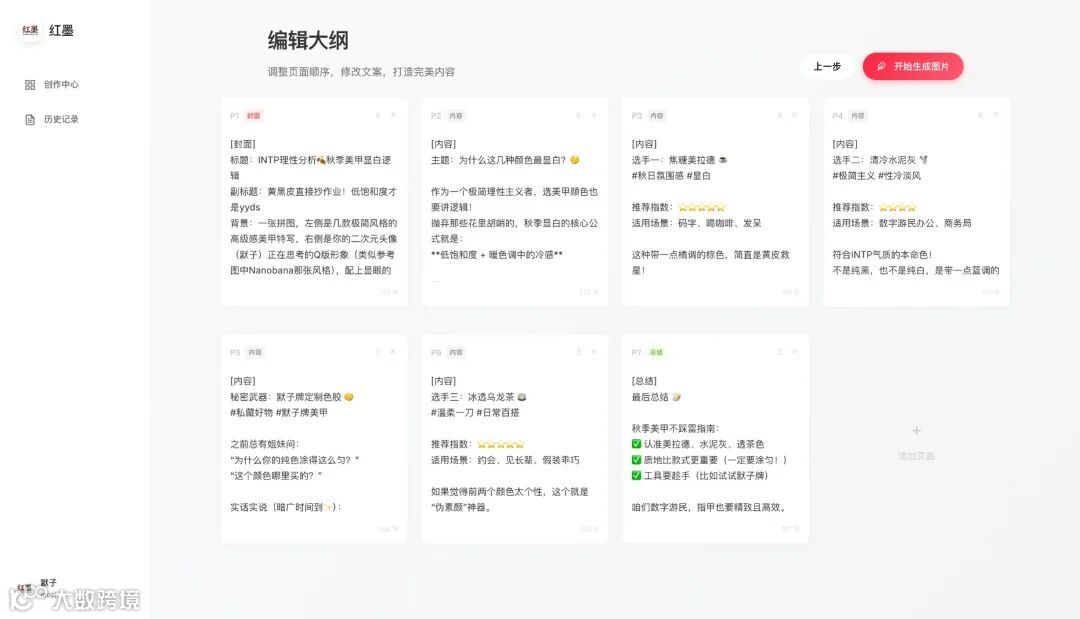The image size is (1080, 619).
Task: Remove card P3 via its × icon
Action: click(796, 115)
